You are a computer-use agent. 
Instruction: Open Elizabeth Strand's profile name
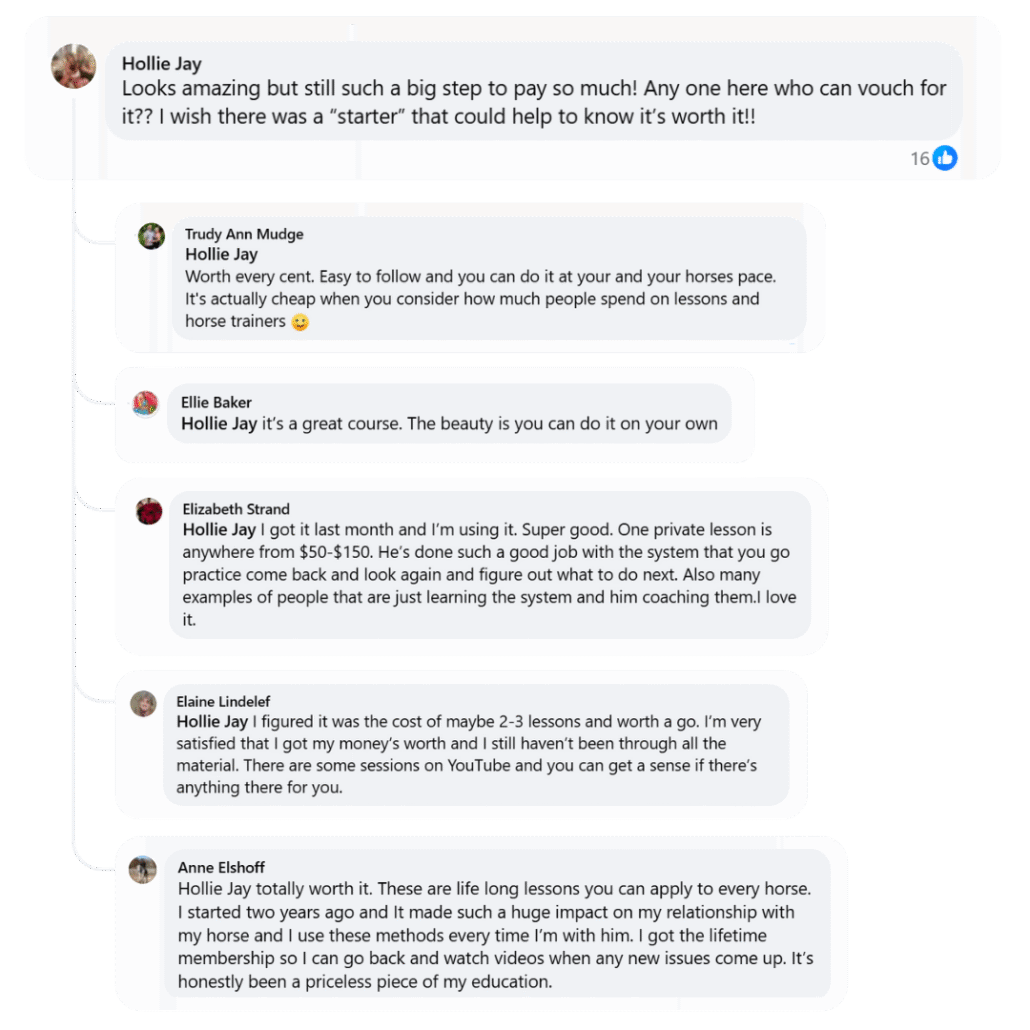(236, 509)
